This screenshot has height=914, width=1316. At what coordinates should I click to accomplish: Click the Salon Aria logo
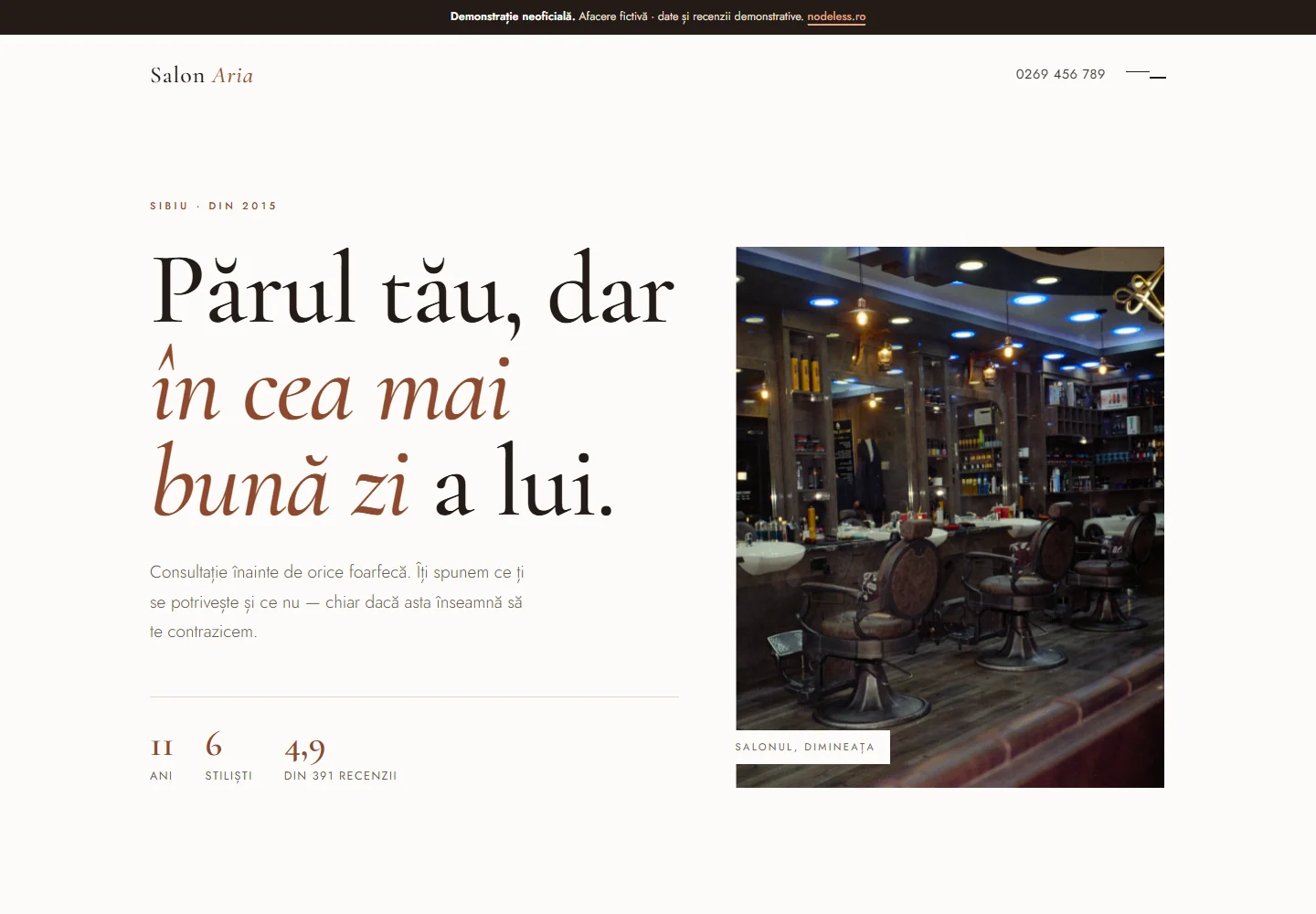point(202,75)
